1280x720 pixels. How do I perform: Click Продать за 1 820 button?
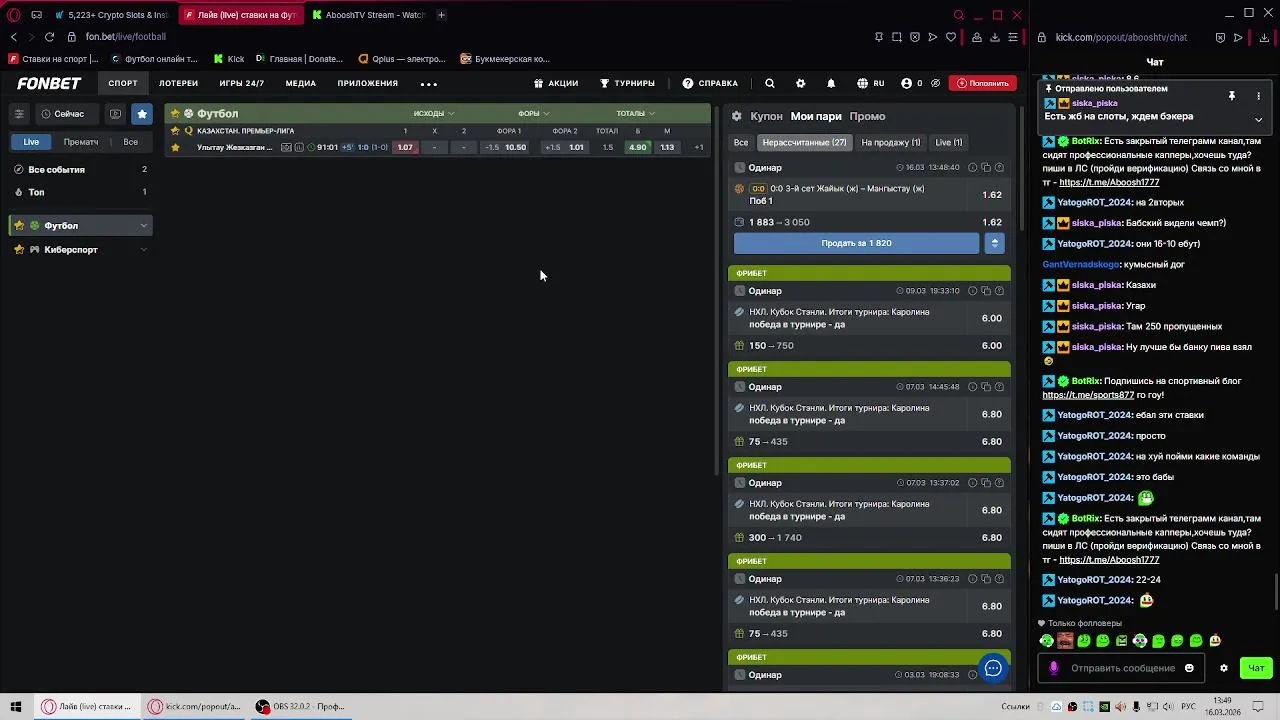coord(856,243)
